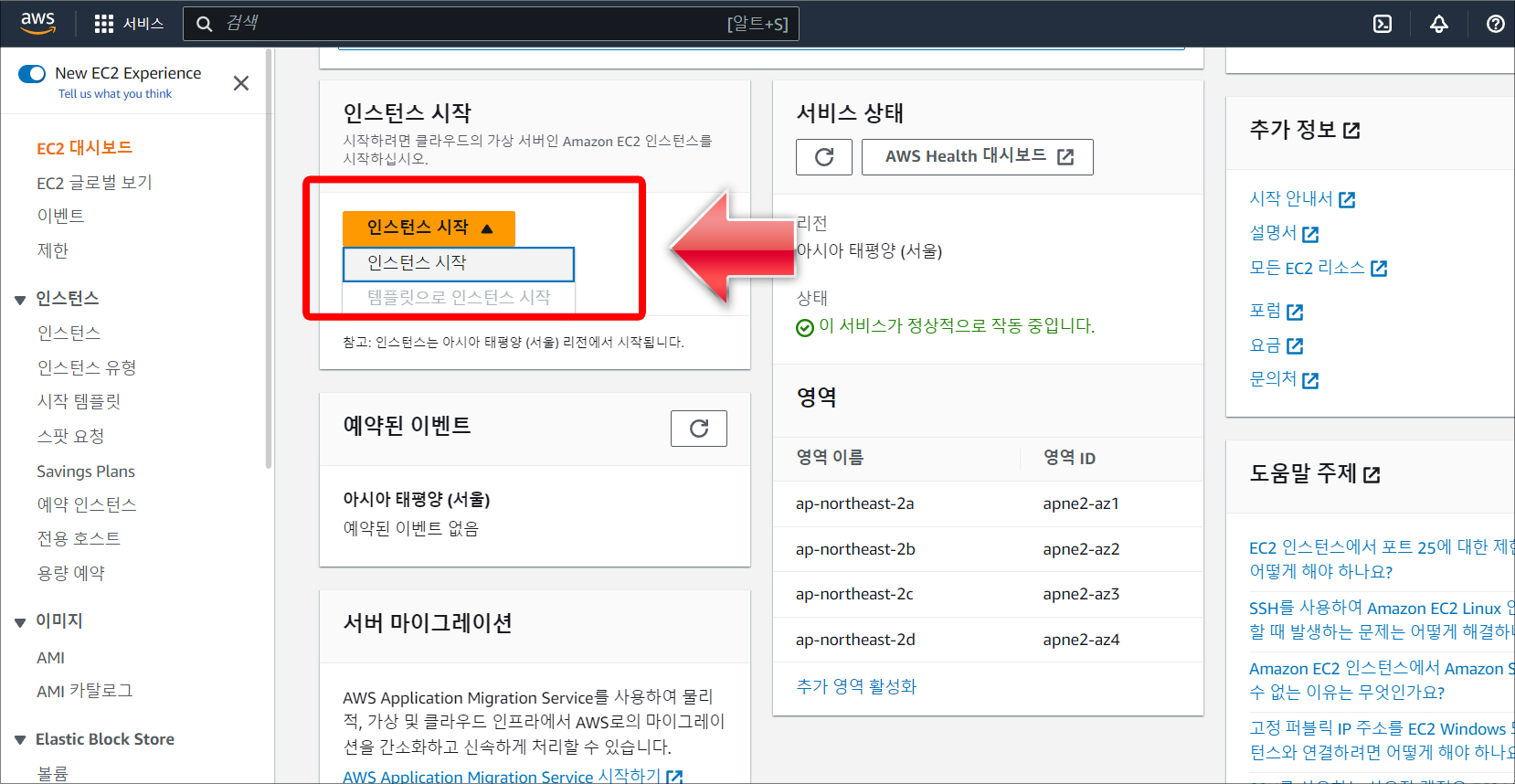1515x784 pixels.
Task: Open the SSH Amazon EC2 Linux help article
Action: [1382, 620]
